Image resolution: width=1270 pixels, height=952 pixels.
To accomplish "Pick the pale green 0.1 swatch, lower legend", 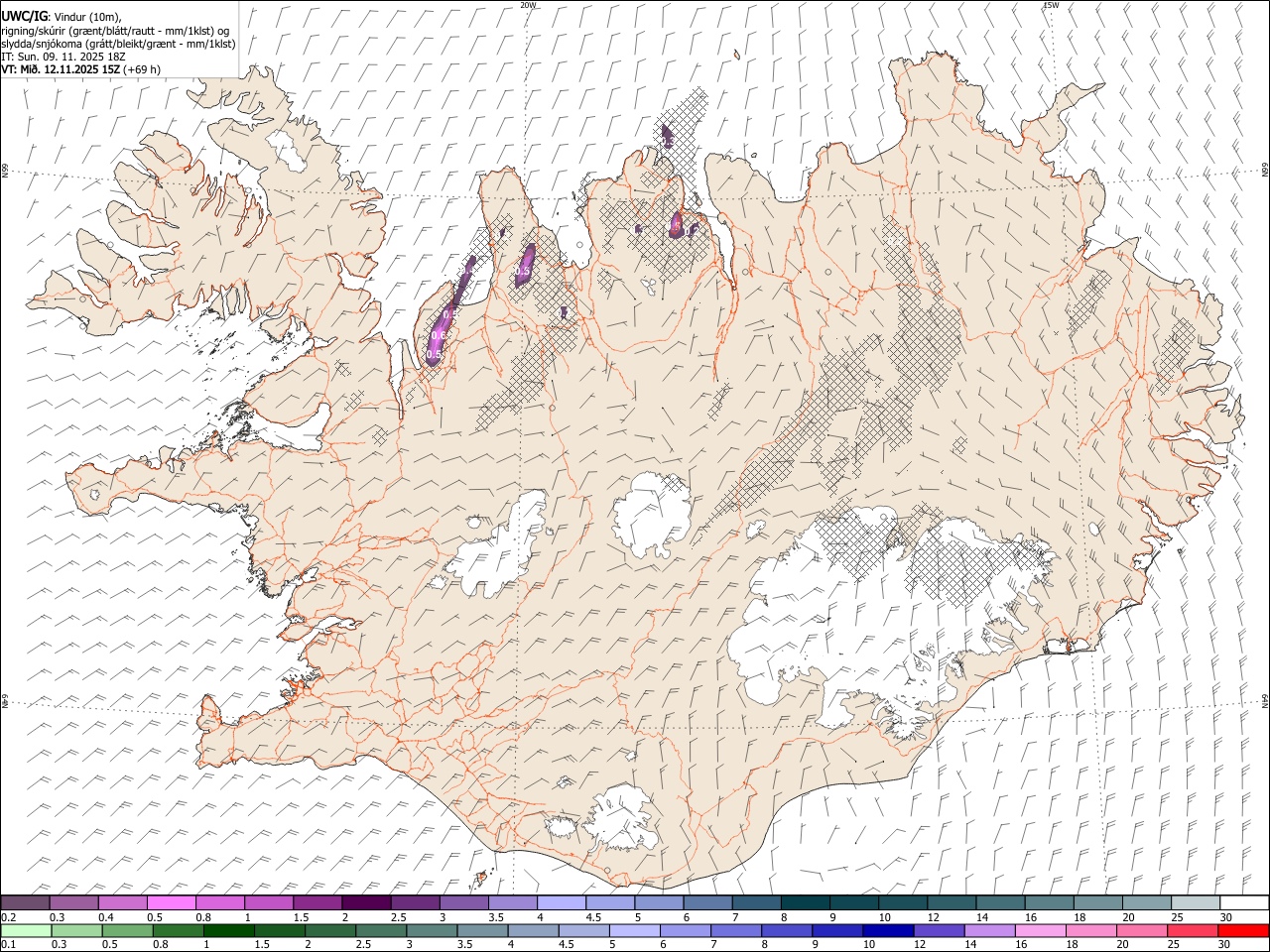I will point(26,931).
